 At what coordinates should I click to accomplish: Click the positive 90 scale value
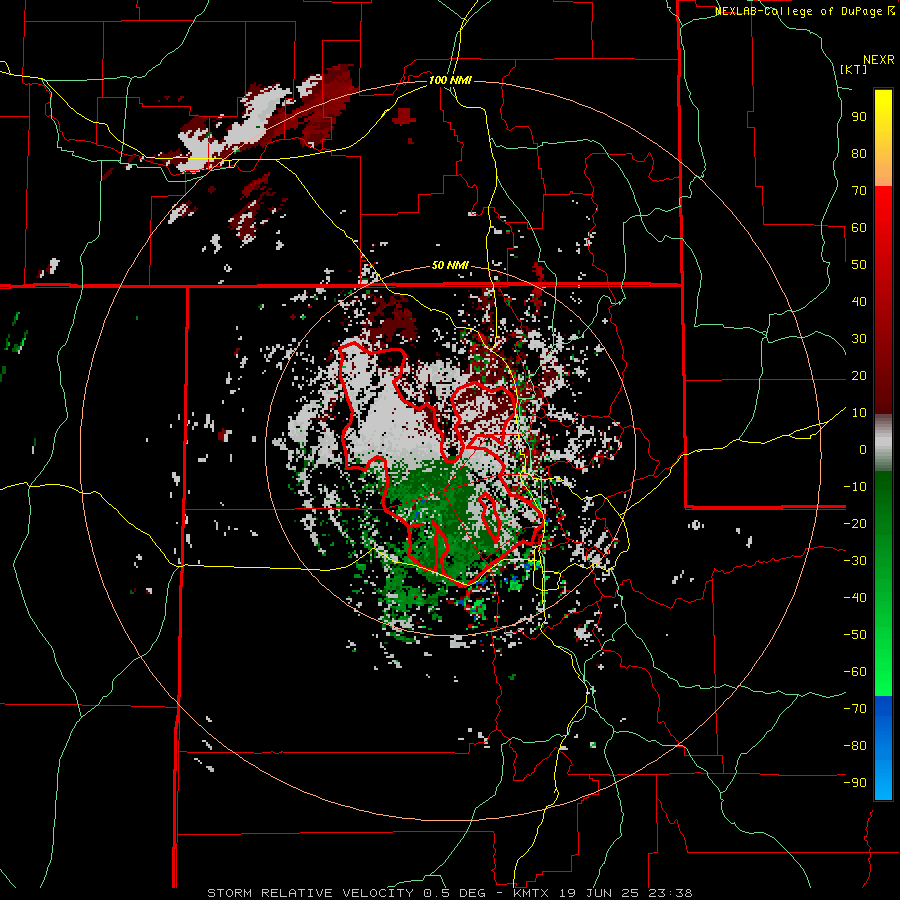(x=859, y=117)
